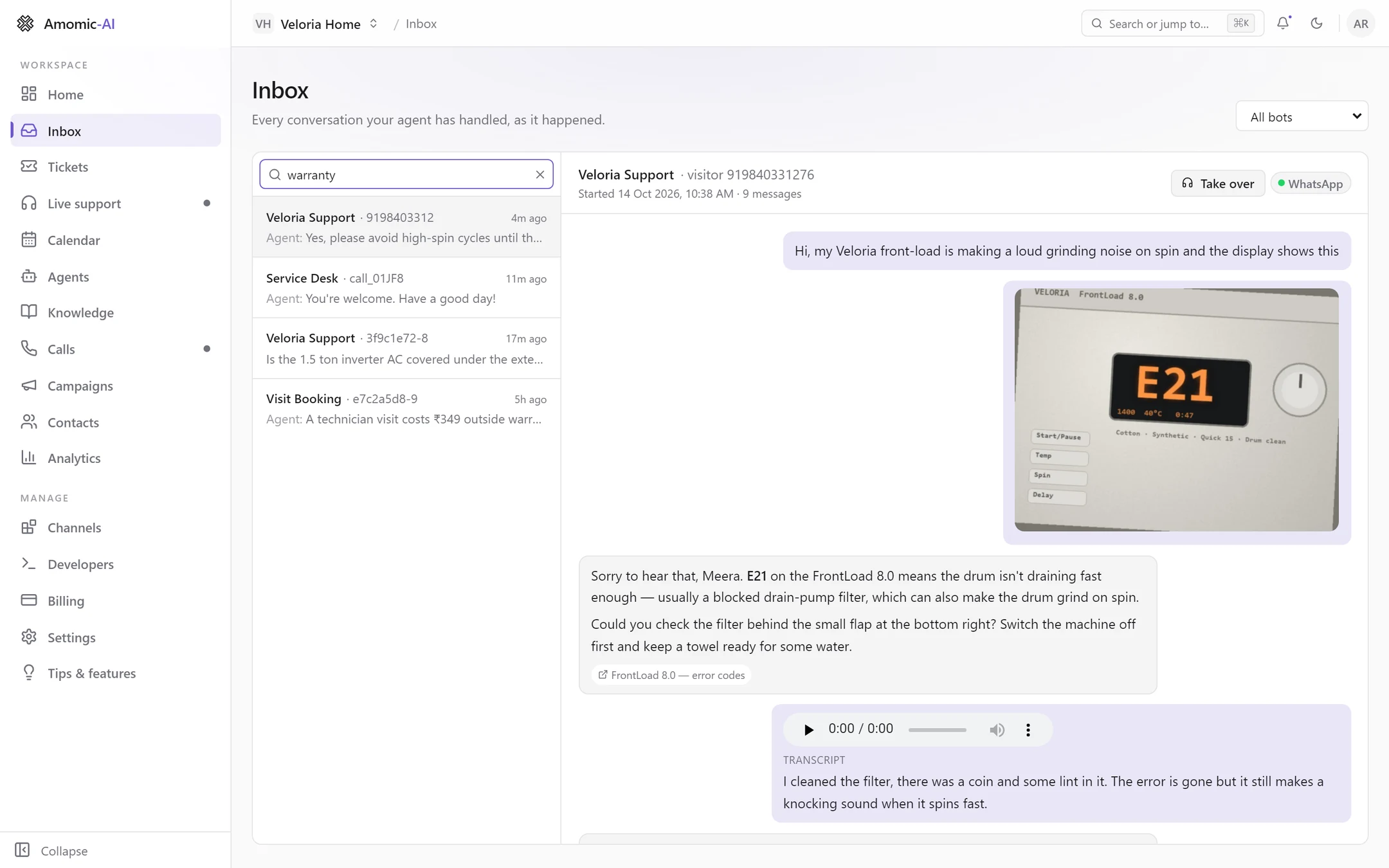Clear the warranty search text
Screen dimensions: 1389x868
point(540,174)
